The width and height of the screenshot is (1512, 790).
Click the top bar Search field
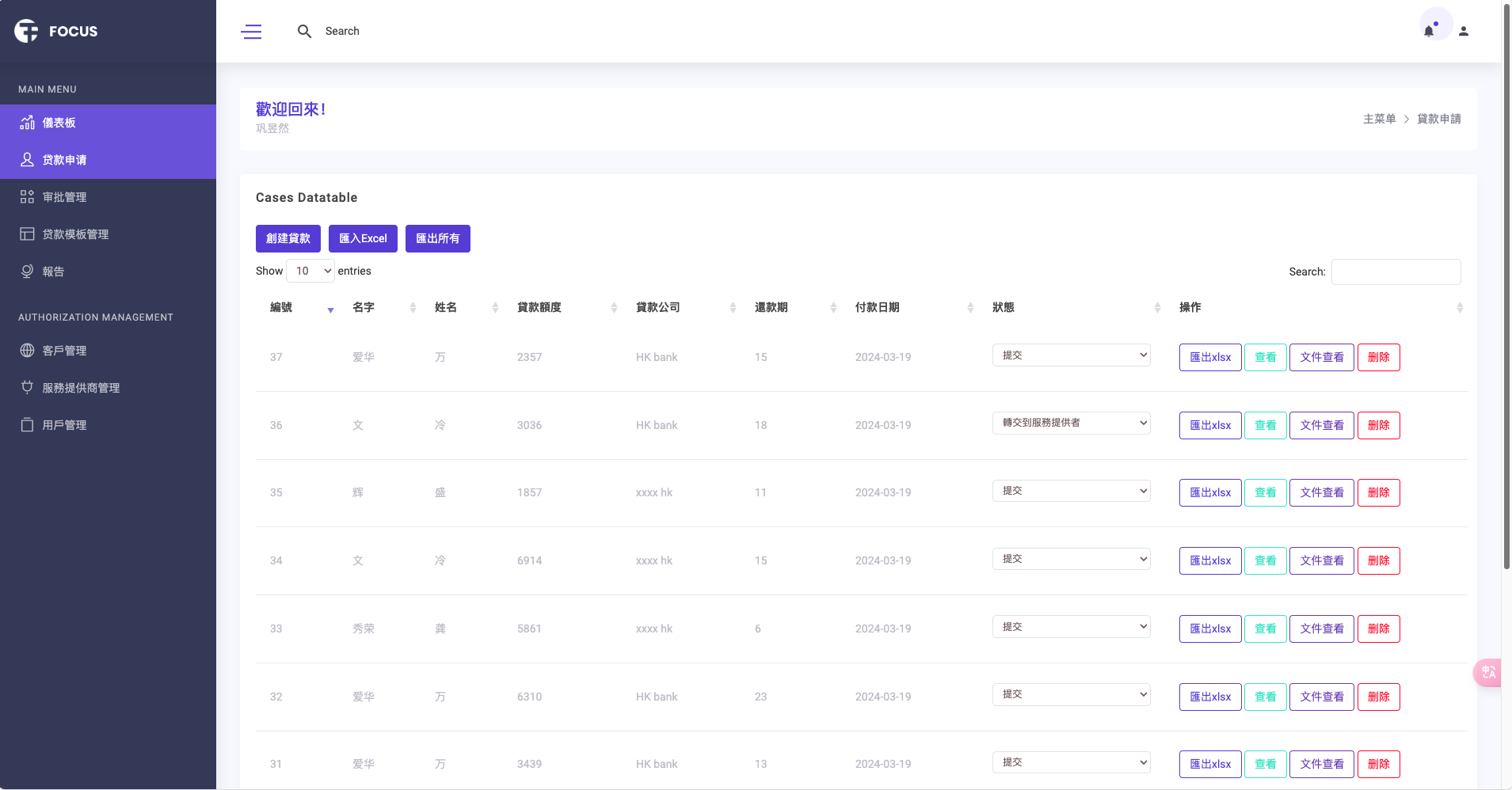click(x=342, y=31)
